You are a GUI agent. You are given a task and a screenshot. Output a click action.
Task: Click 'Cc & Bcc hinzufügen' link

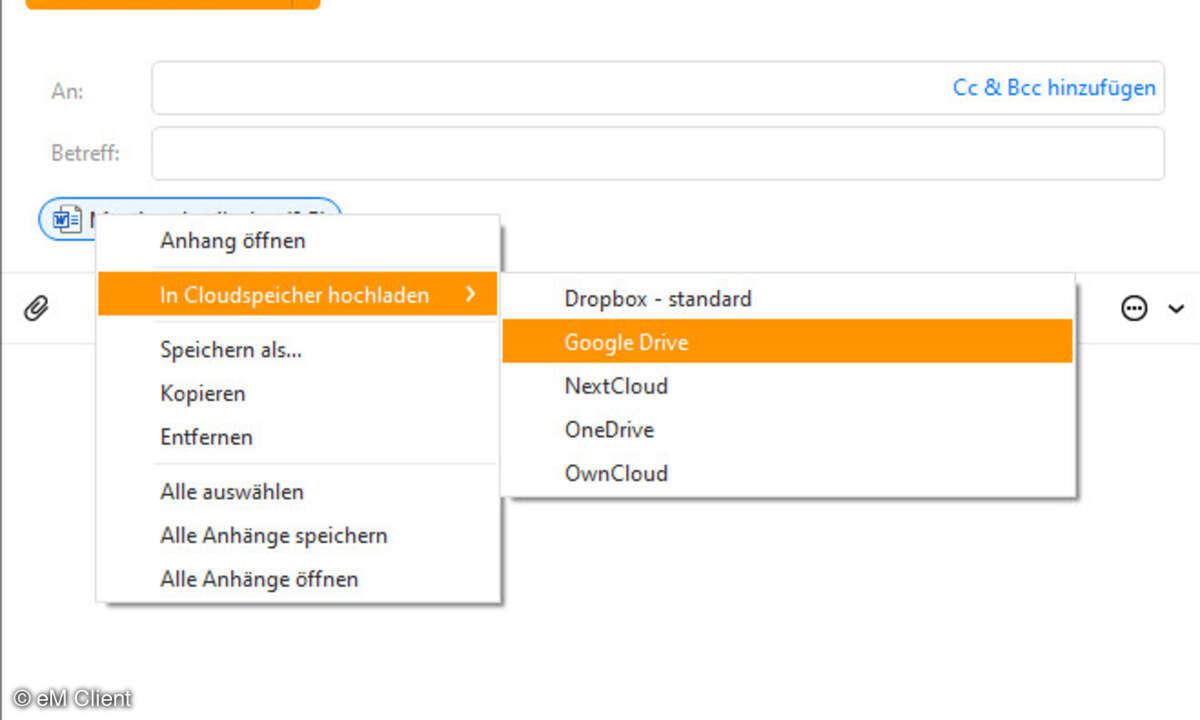(x=1054, y=88)
